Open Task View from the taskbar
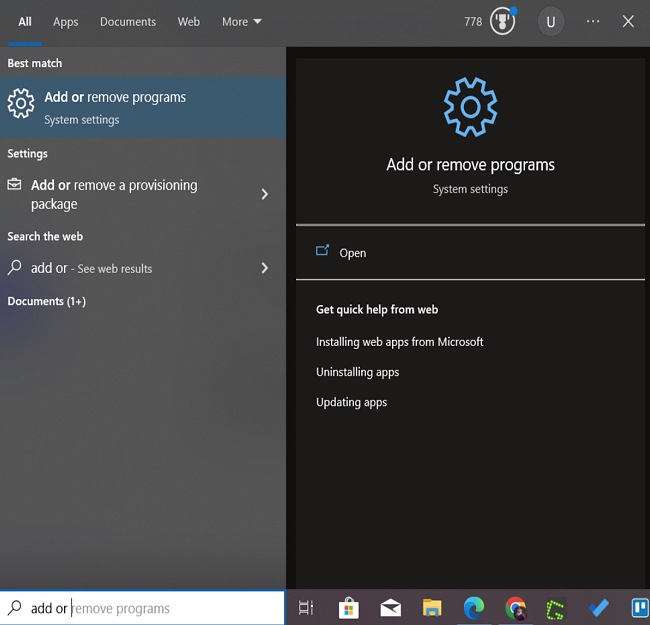Viewport: 650px width, 625px height. pos(306,608)
